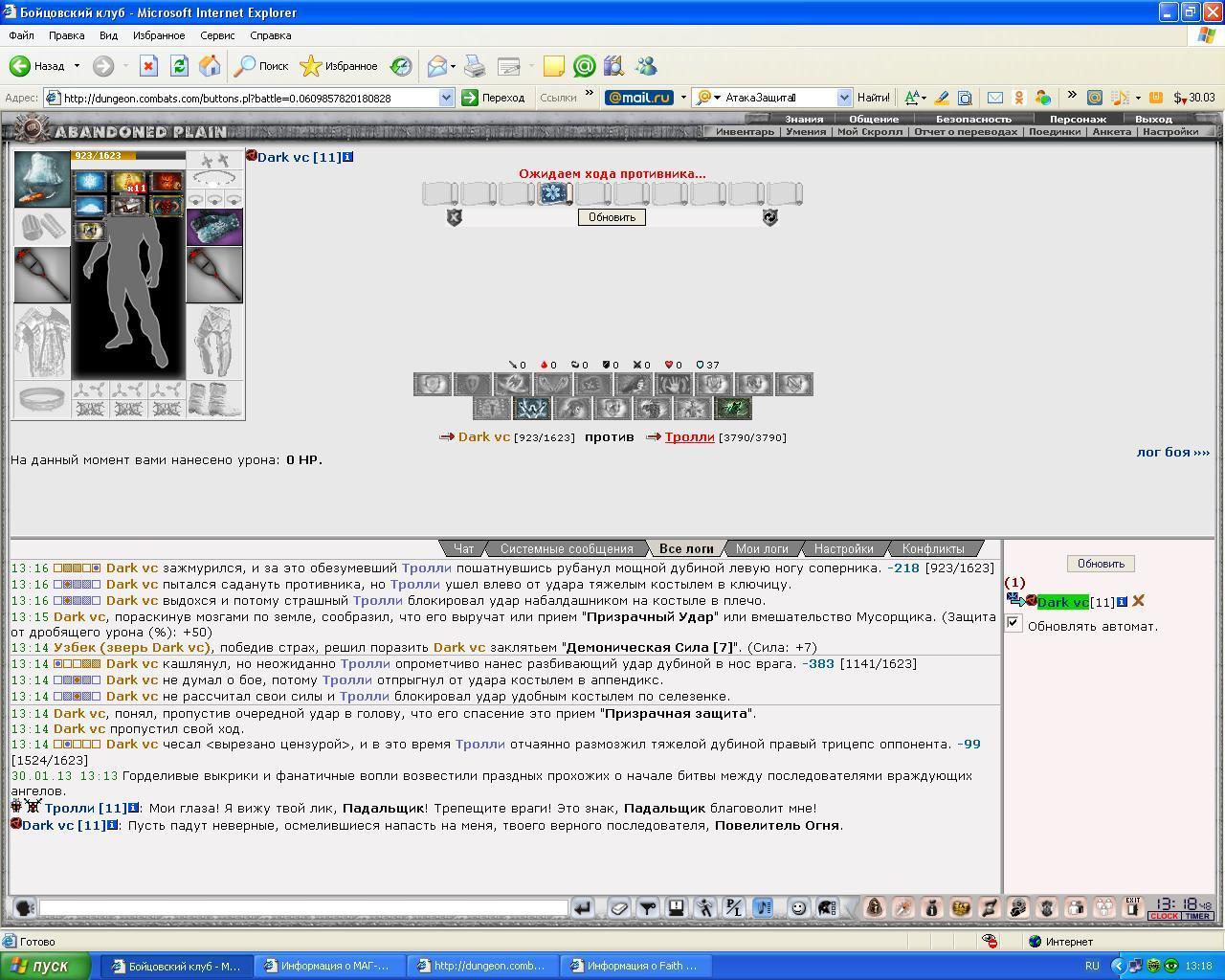Image resolution: width=1225 pixels, height=980 pixels.
Task: Click the Тролли opponent link
Action: [x=690, y=436]
